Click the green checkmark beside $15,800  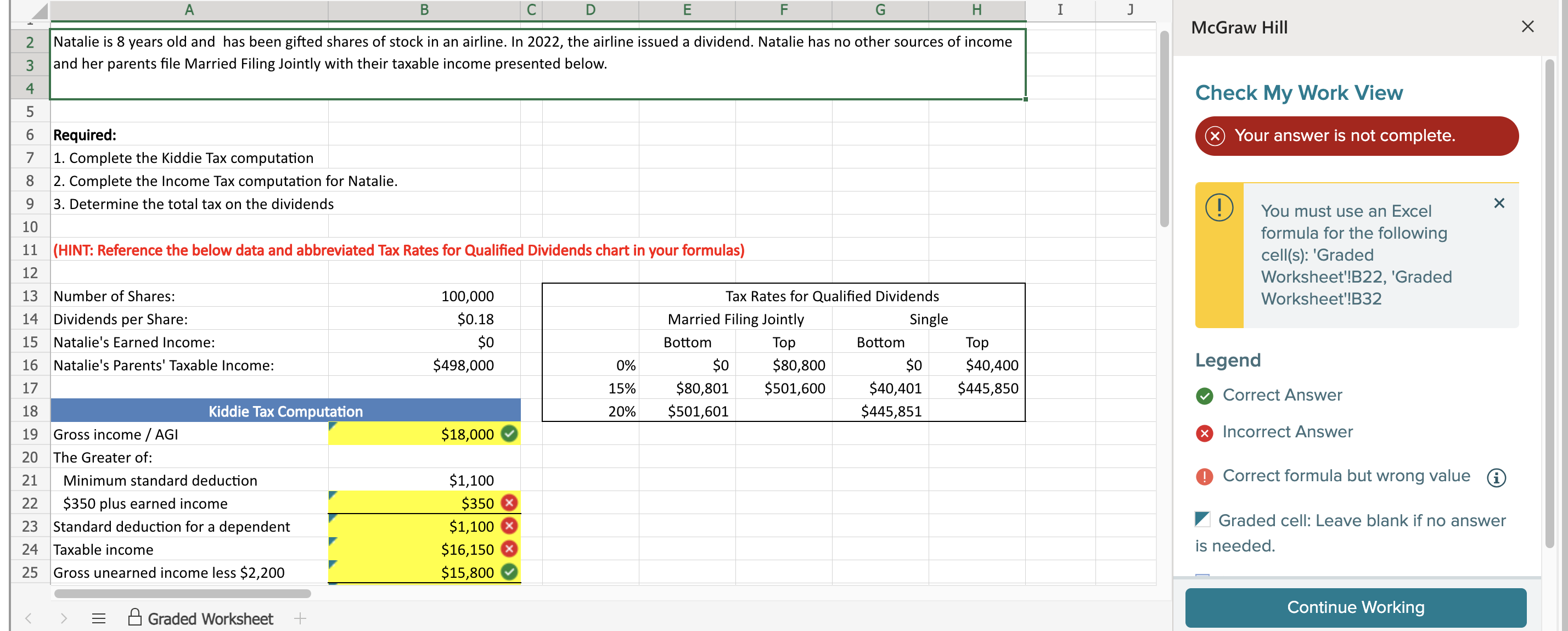click(509, 573)
